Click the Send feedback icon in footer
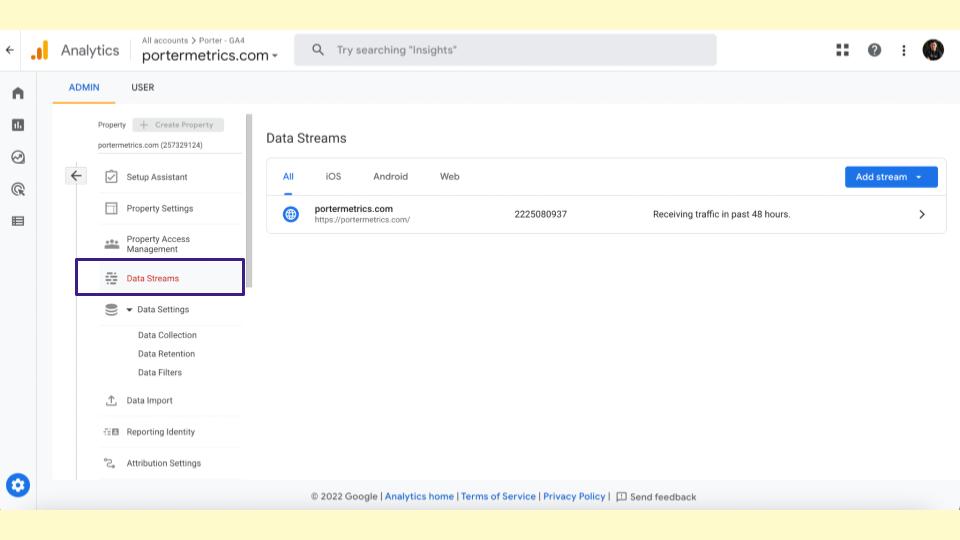Viewport: 960px width, 540px height. (x=621, y=497)
